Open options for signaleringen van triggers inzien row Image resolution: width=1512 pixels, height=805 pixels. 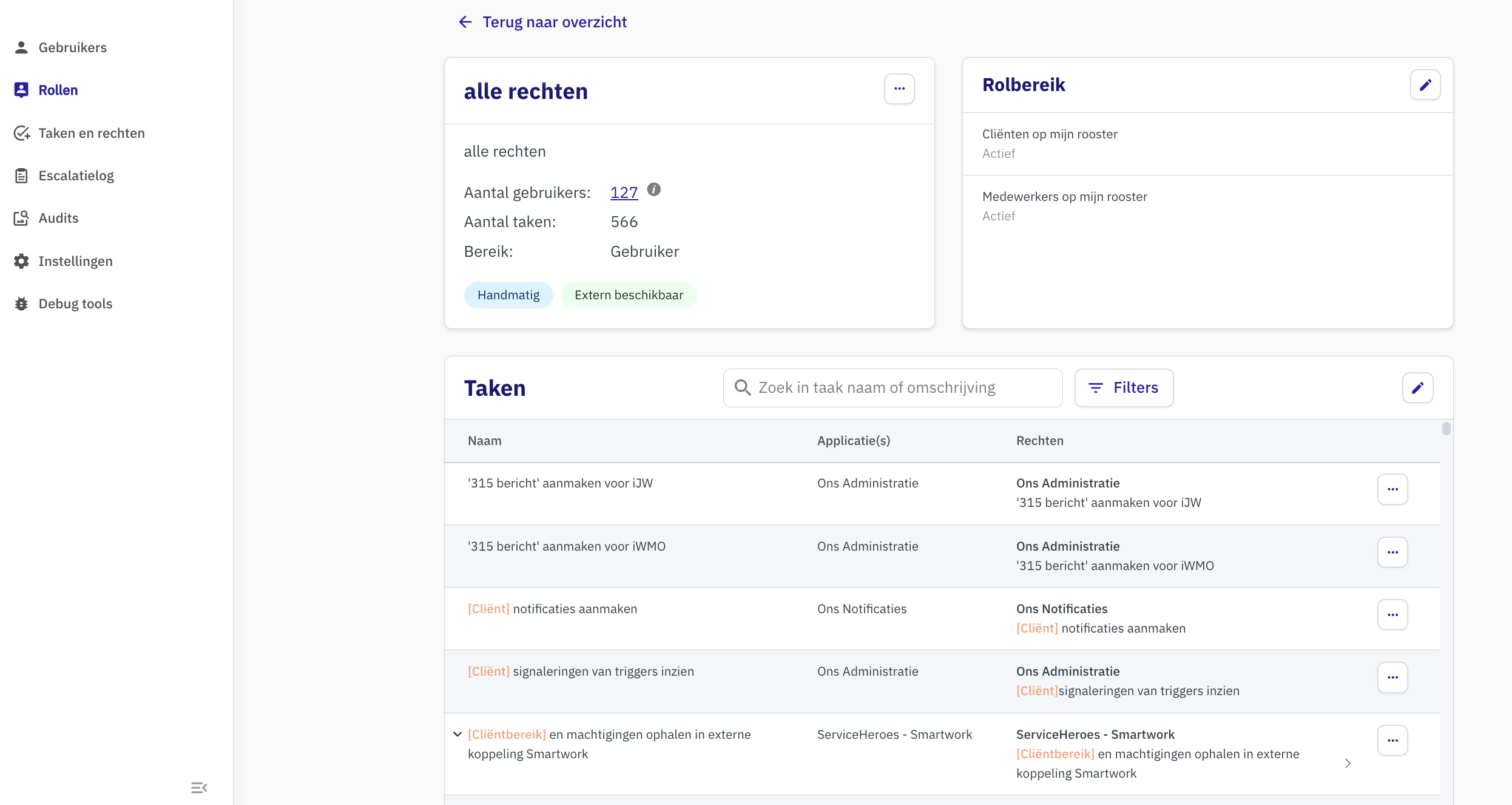tap(1392, 678)
